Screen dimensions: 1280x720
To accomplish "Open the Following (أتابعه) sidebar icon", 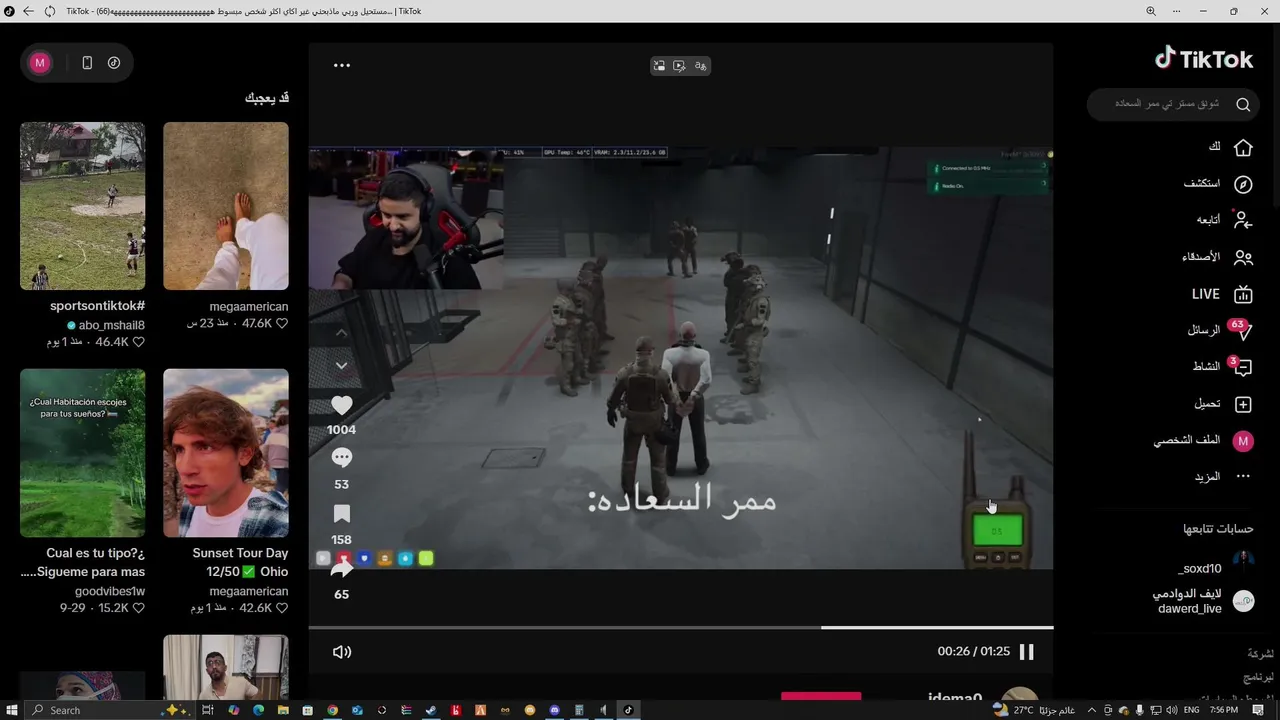I will 1243,220.
